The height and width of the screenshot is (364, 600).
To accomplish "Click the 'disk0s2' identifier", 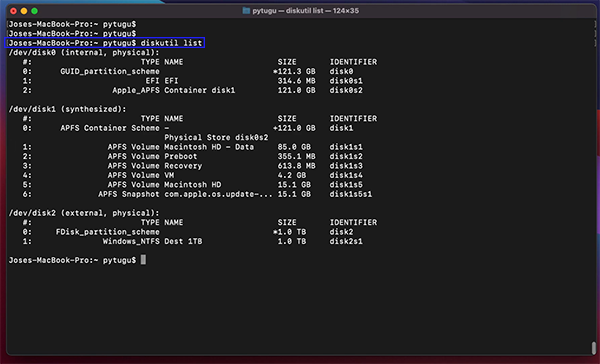I will (x=346, y=90).
